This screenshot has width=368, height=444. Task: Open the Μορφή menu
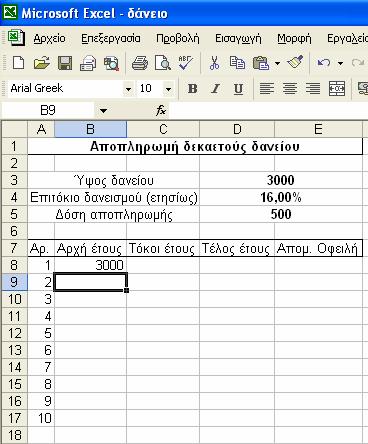pyautogui.click(x=294, y=38)
